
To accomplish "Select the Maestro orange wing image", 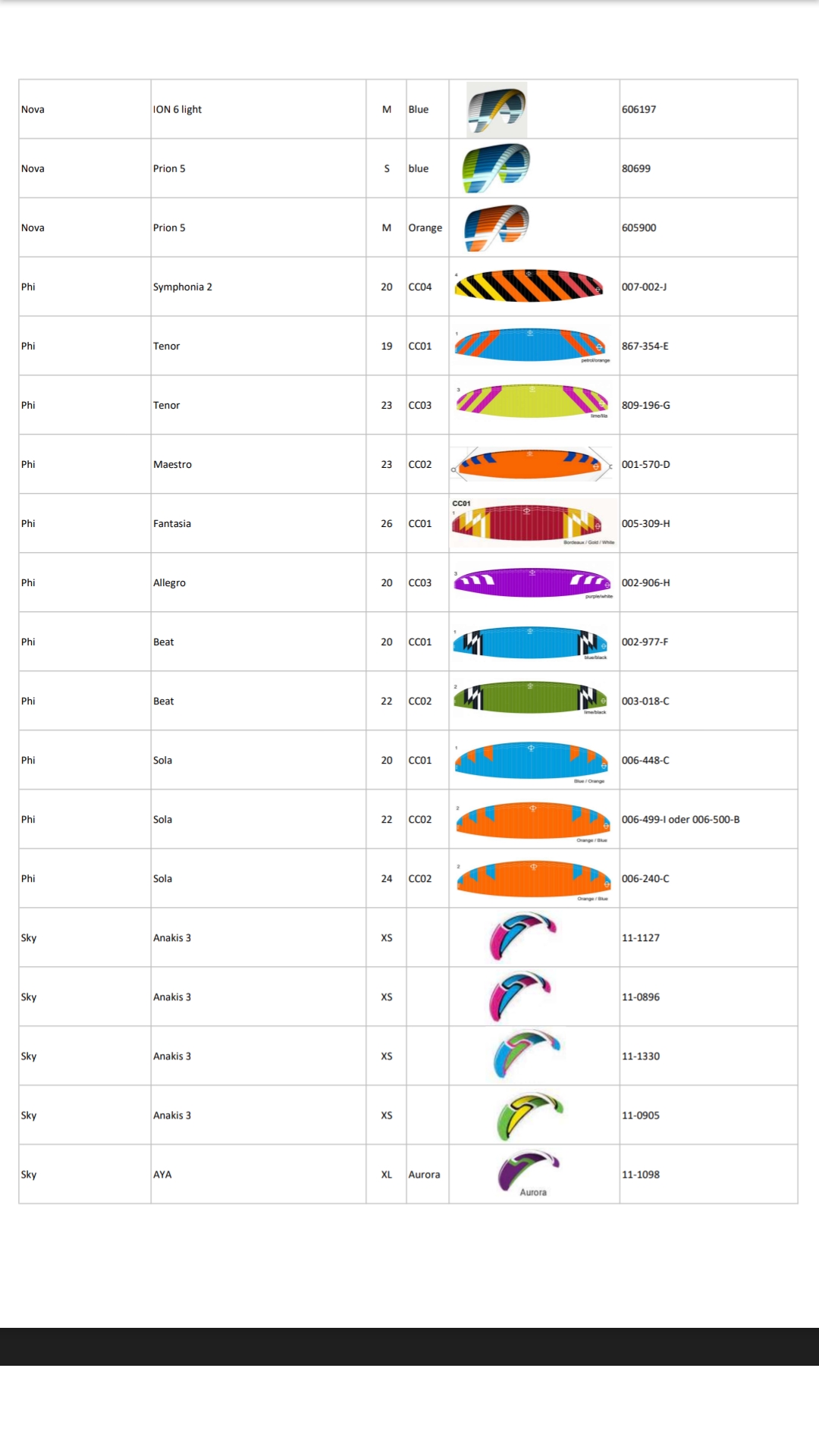I will (531, 463).
